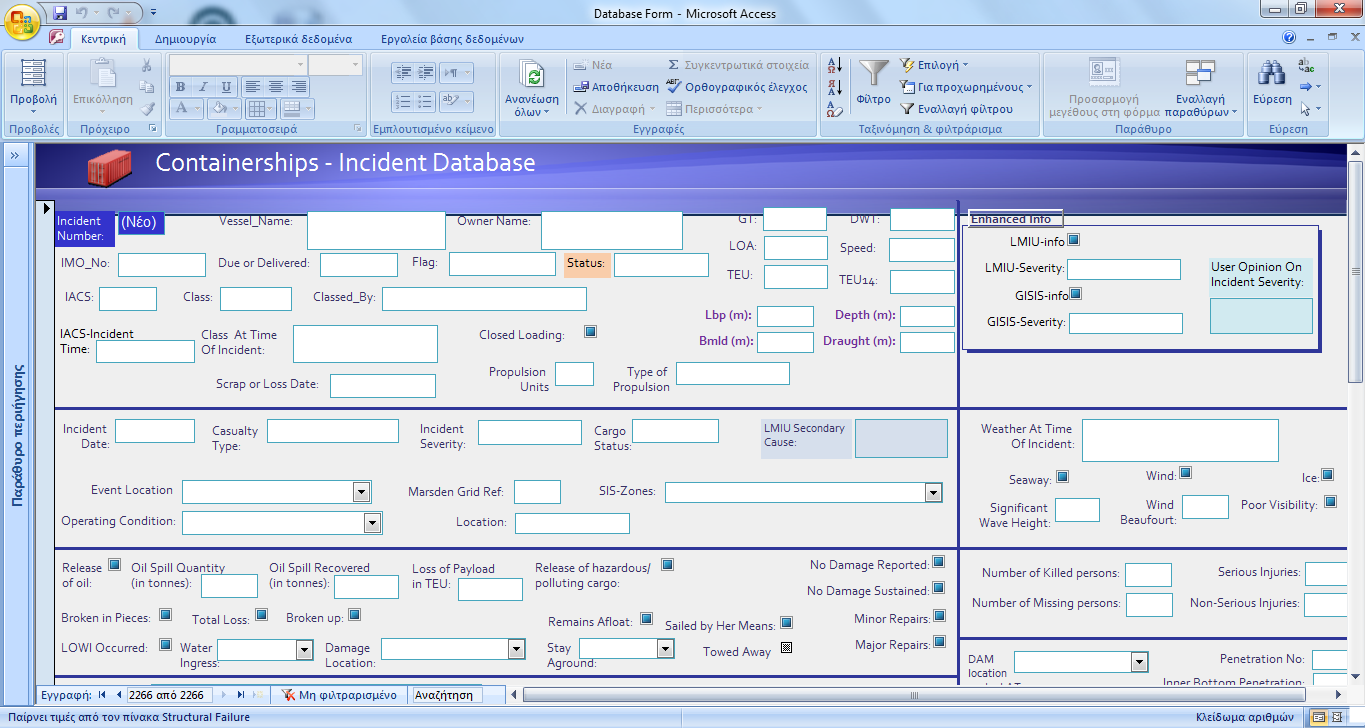Open the font color button
1365x728 pixels.
186,108
